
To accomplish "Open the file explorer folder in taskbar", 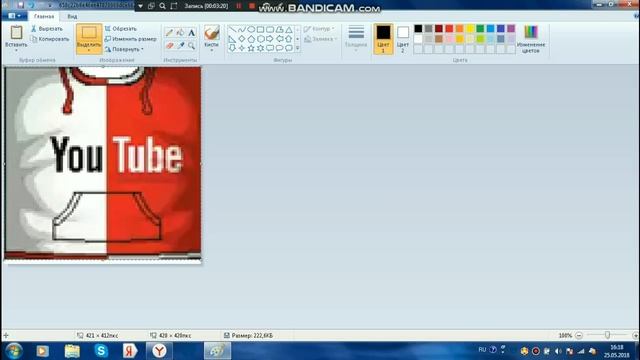I will (72, 351).
